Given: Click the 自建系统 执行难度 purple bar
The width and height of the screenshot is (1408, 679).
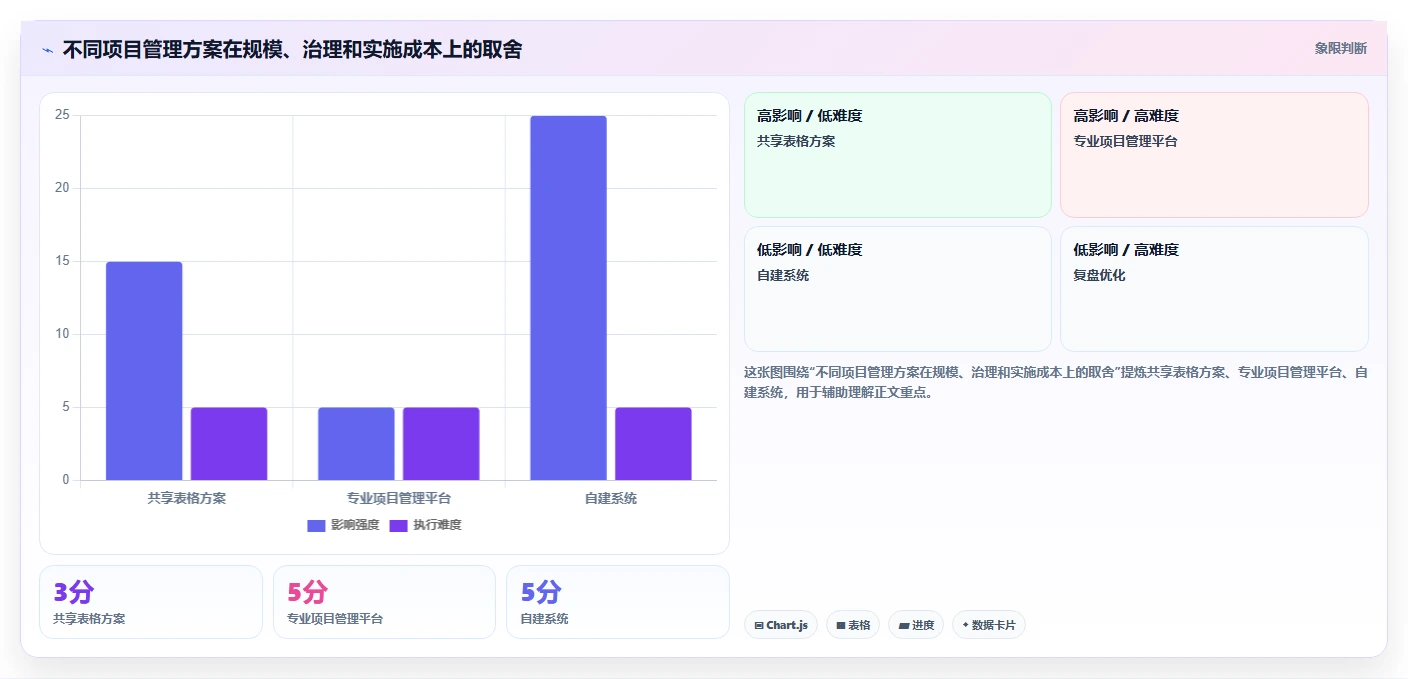Looking at the screenshot, I should 653,444.
